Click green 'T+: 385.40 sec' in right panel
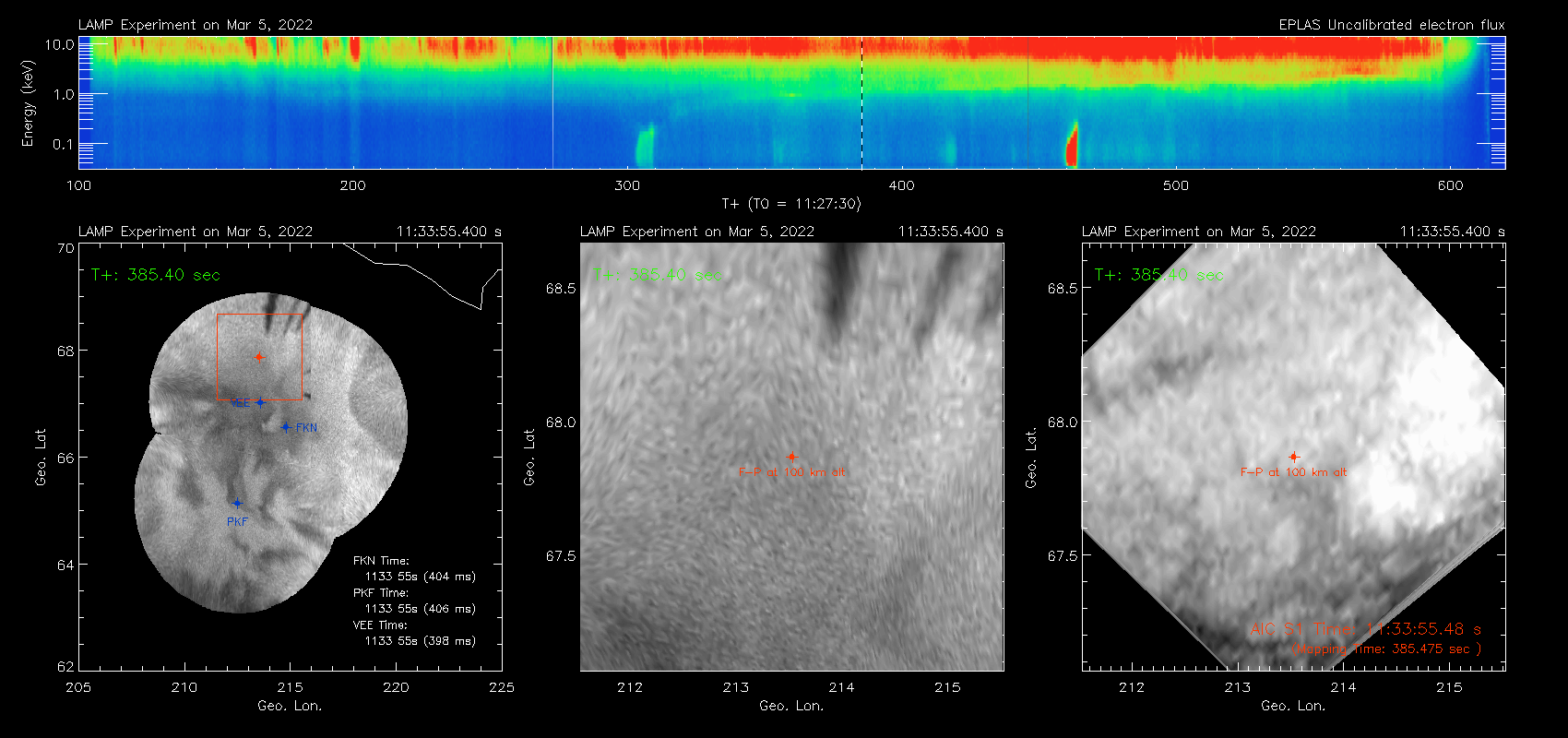 [x=1159, y=275]
